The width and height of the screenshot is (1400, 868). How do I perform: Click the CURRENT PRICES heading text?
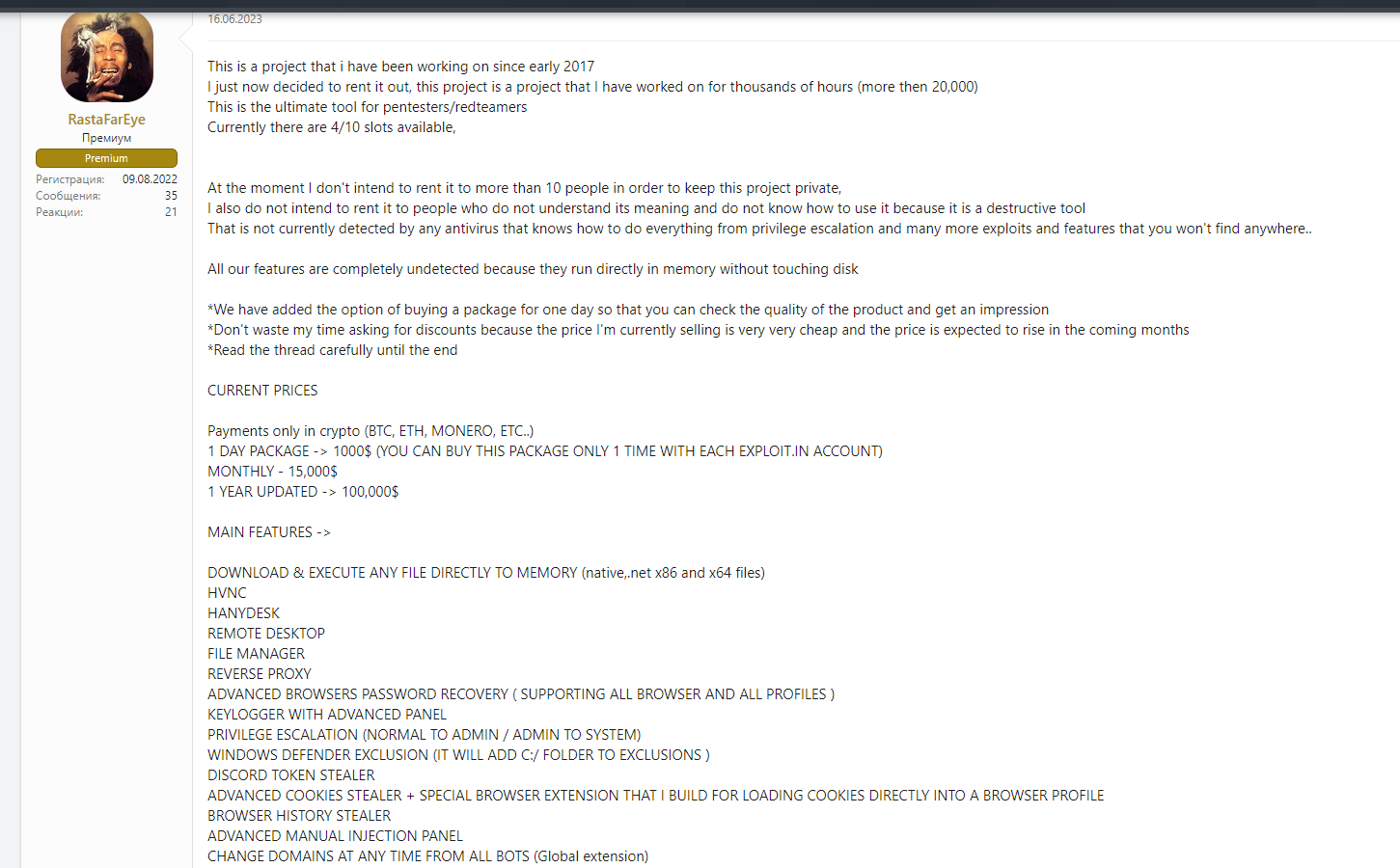click(262, 391)
